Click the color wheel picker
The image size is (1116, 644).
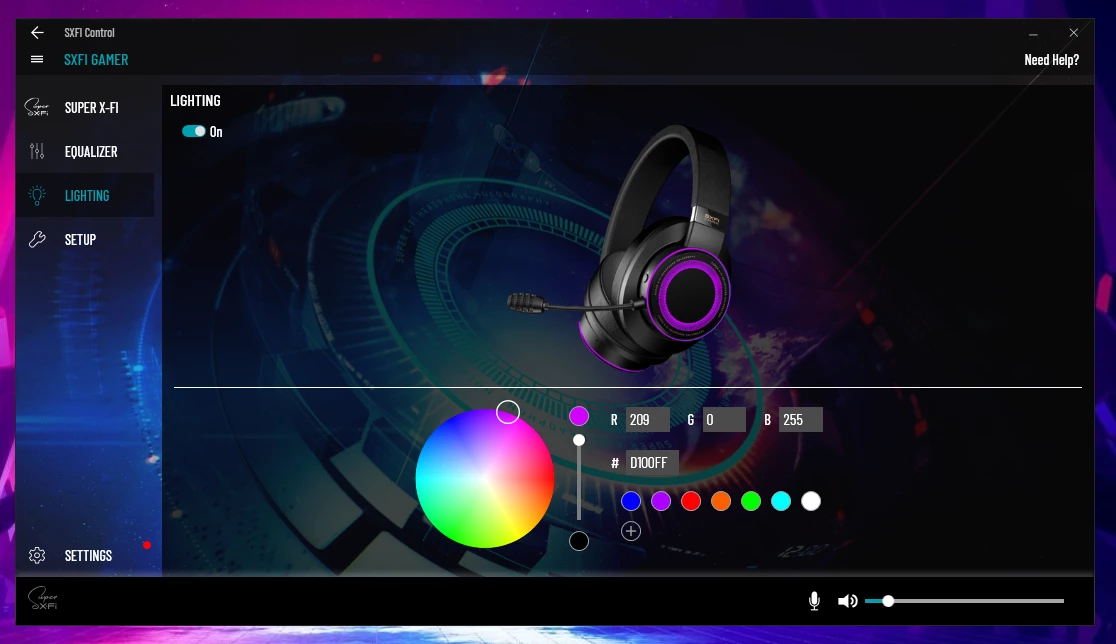tap(485, 478)
